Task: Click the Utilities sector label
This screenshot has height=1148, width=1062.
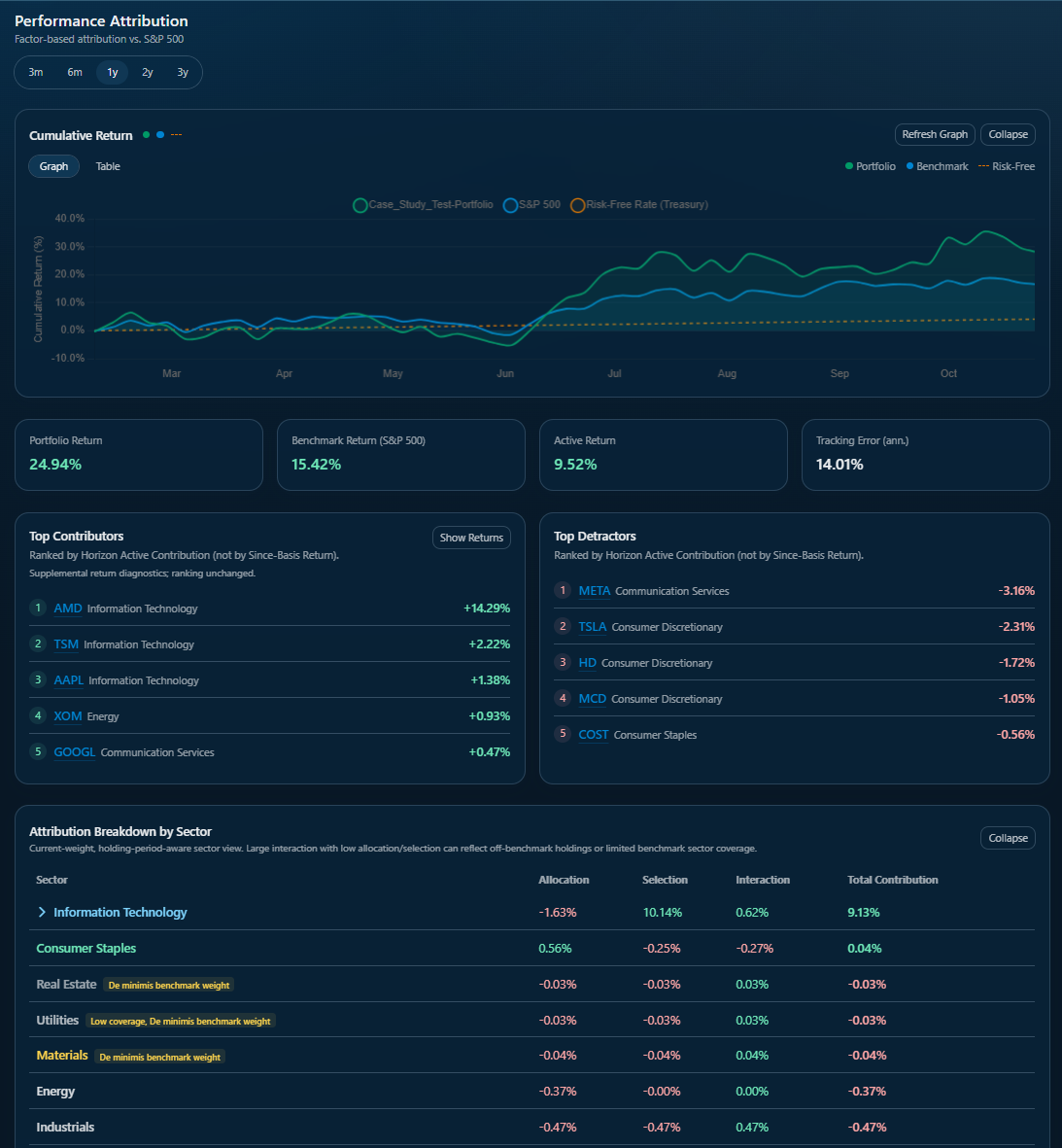Action: [58, 1020]
